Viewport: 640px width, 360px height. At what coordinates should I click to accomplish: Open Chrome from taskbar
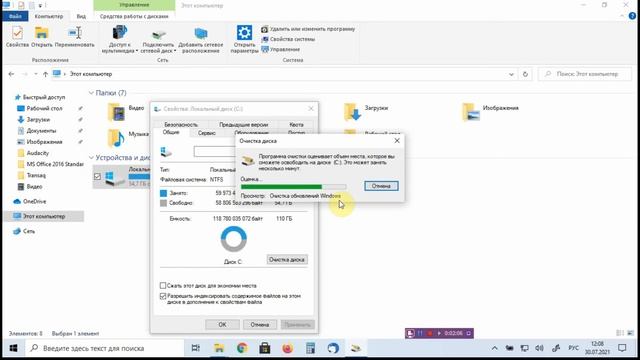coord(242,348)
